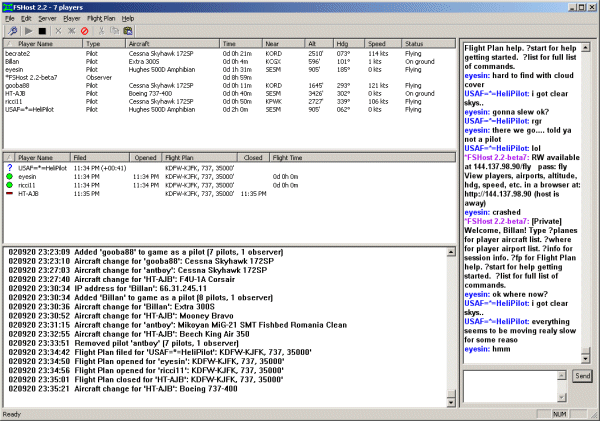This screenshot has height=421, width=600.
Task: Open the Player menu
Action: 72,18
